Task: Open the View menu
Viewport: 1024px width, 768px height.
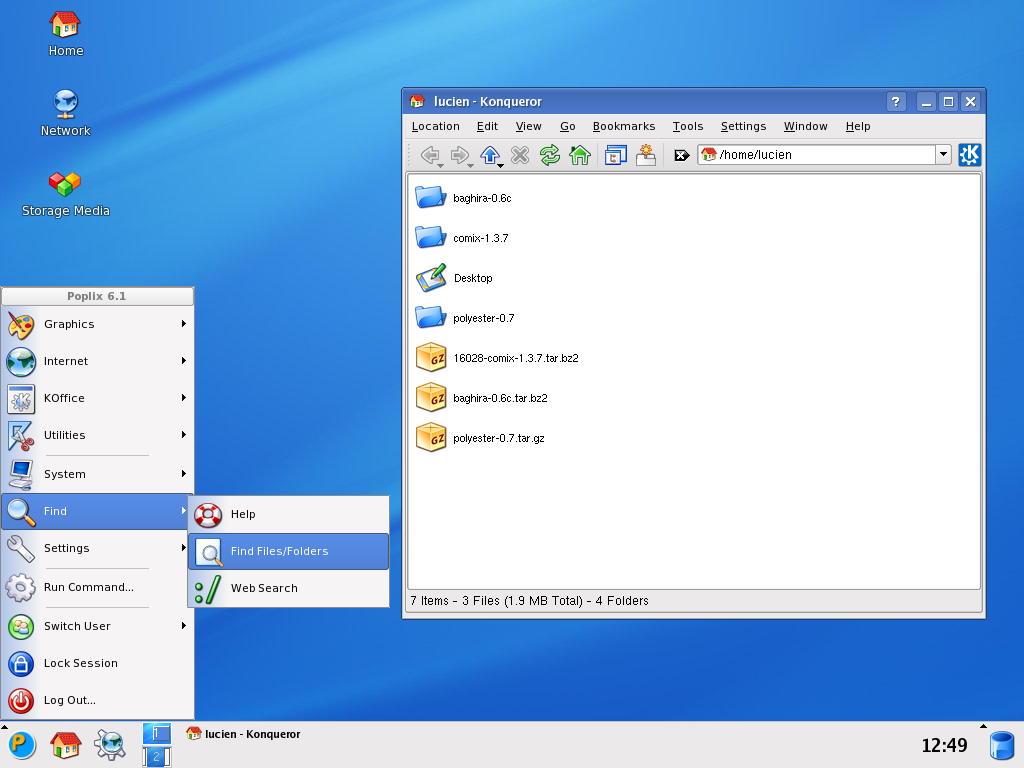Action: [x=528, y=126]
